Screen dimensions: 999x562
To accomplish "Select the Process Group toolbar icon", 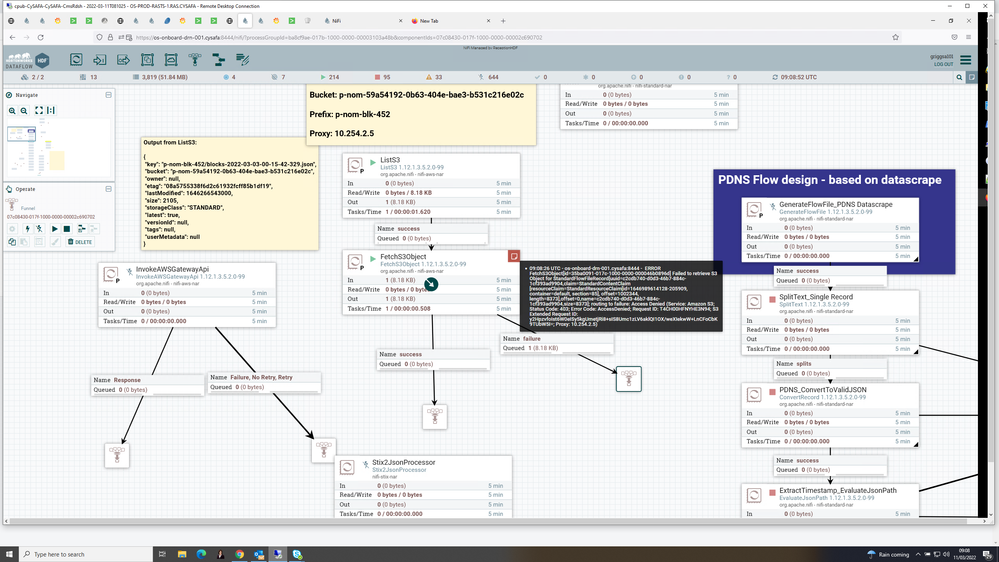I will click(x=147, y=59).
